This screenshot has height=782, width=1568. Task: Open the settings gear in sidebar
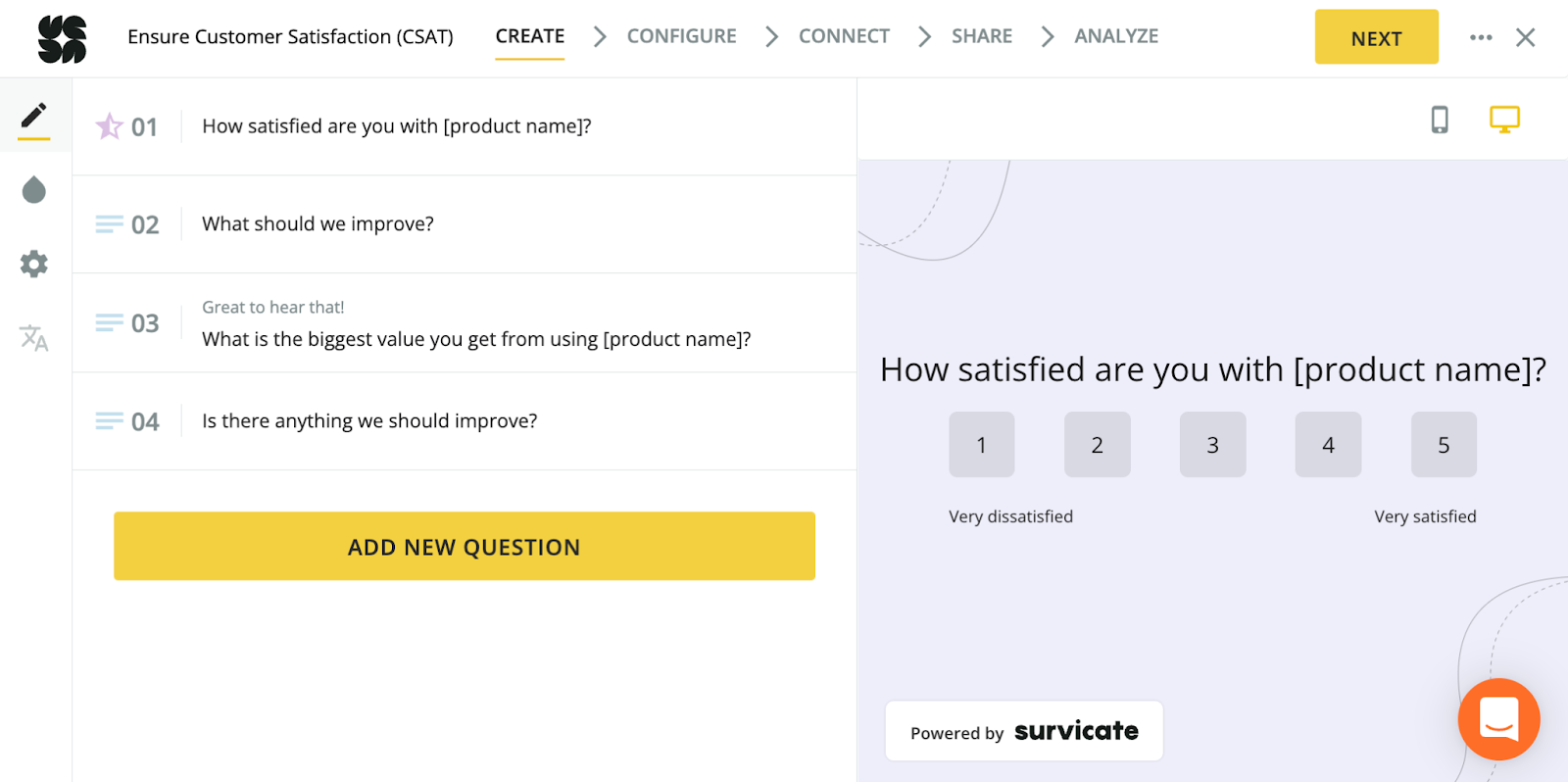tap(34, 264)
